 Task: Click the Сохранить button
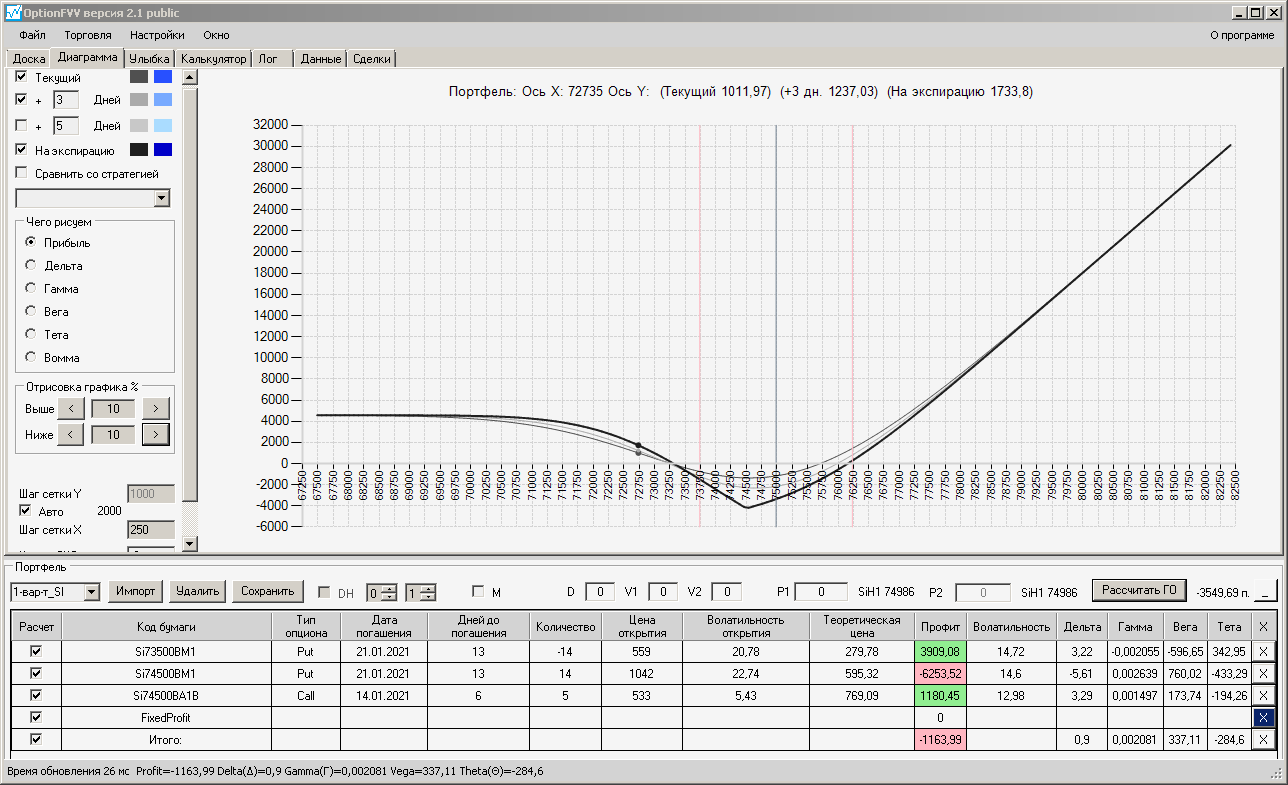tap(267, 591)
